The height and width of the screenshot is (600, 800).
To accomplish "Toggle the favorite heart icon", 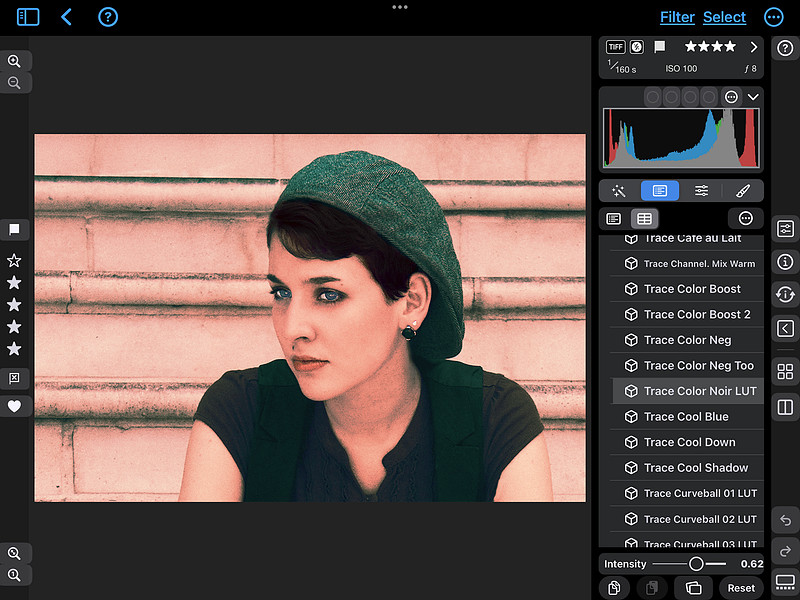I will pos(14,406).
